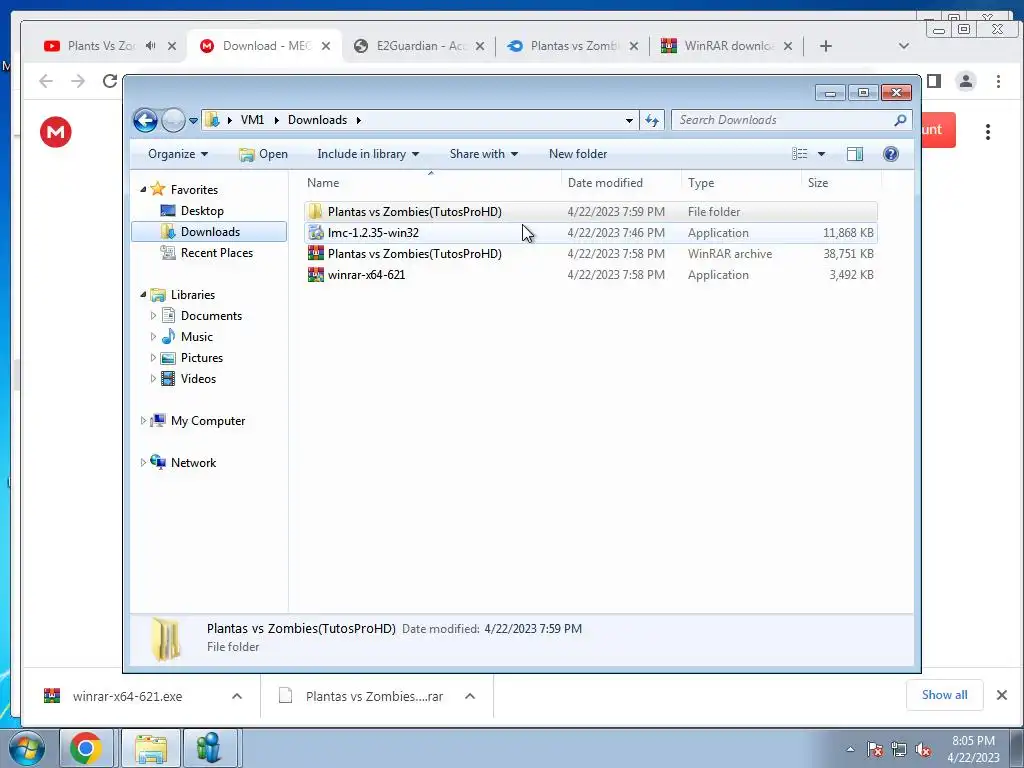Image resolution: width=1024 pixels, height=768 pixels.
Task: Collapse the Libraries group
Action: click(144, 295)
